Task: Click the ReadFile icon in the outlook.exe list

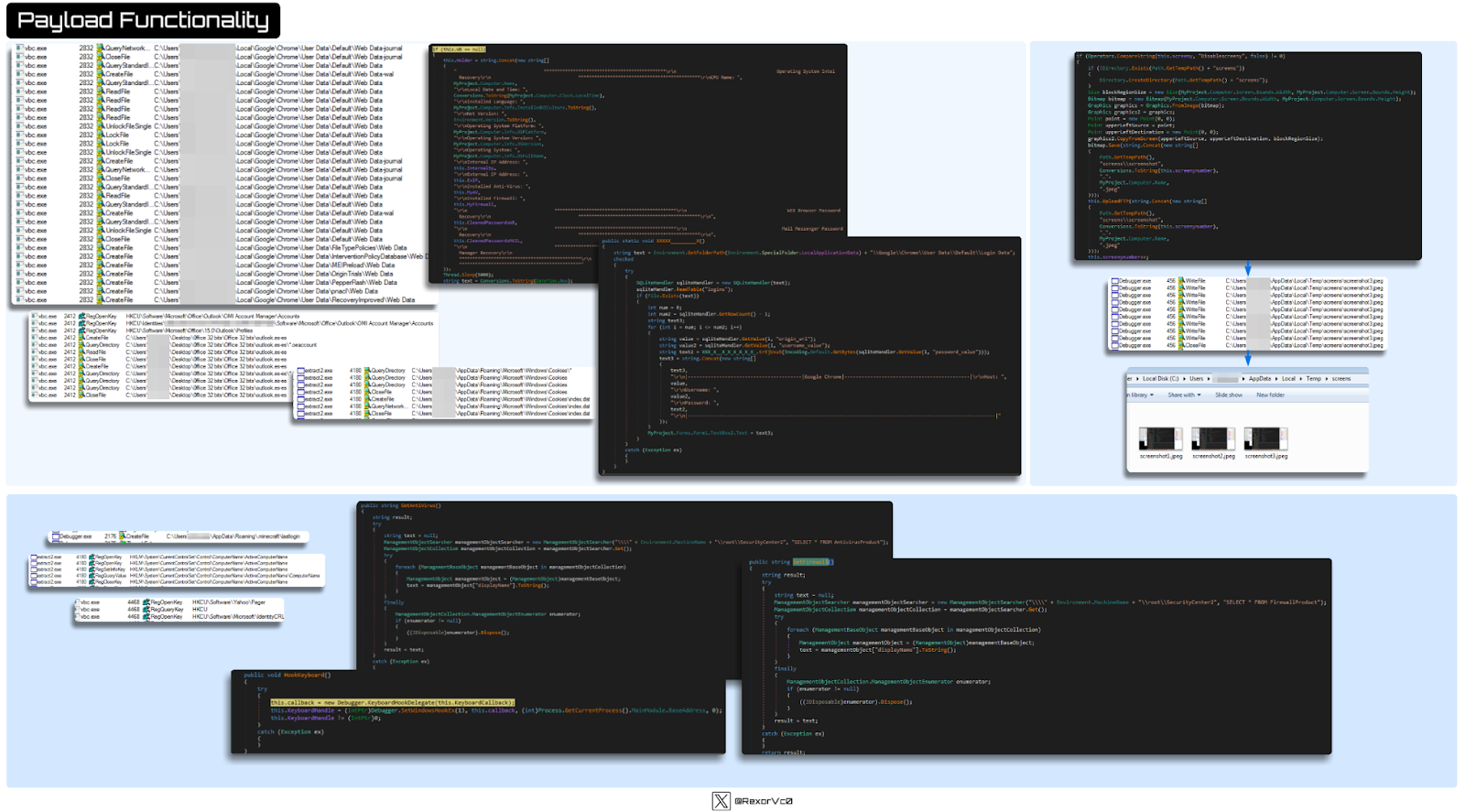Action: 81,352
